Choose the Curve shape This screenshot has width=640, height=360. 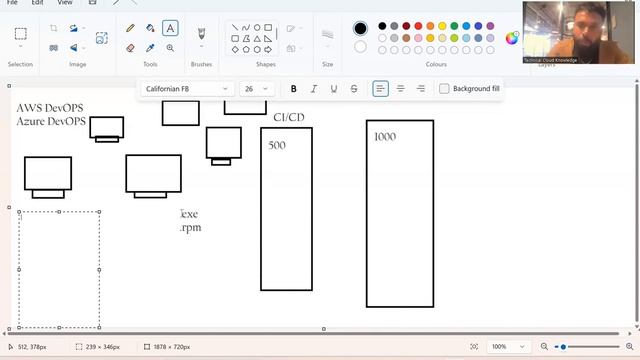pos(246,28)
